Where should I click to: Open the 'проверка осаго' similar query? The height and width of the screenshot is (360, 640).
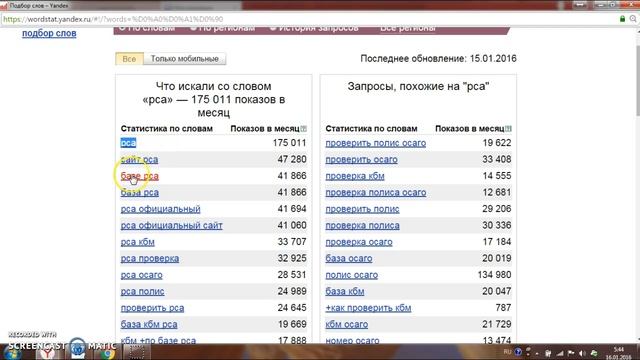[359, 242]
